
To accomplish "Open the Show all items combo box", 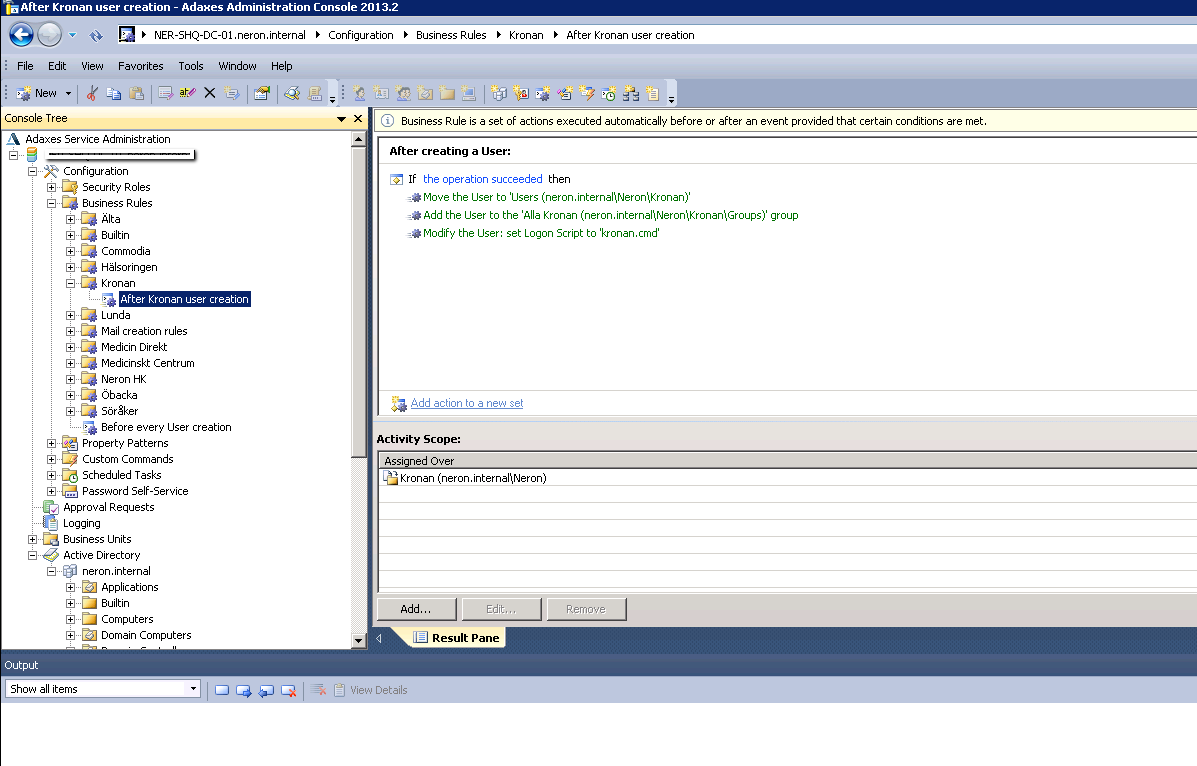I will click(x=102, y=689).
